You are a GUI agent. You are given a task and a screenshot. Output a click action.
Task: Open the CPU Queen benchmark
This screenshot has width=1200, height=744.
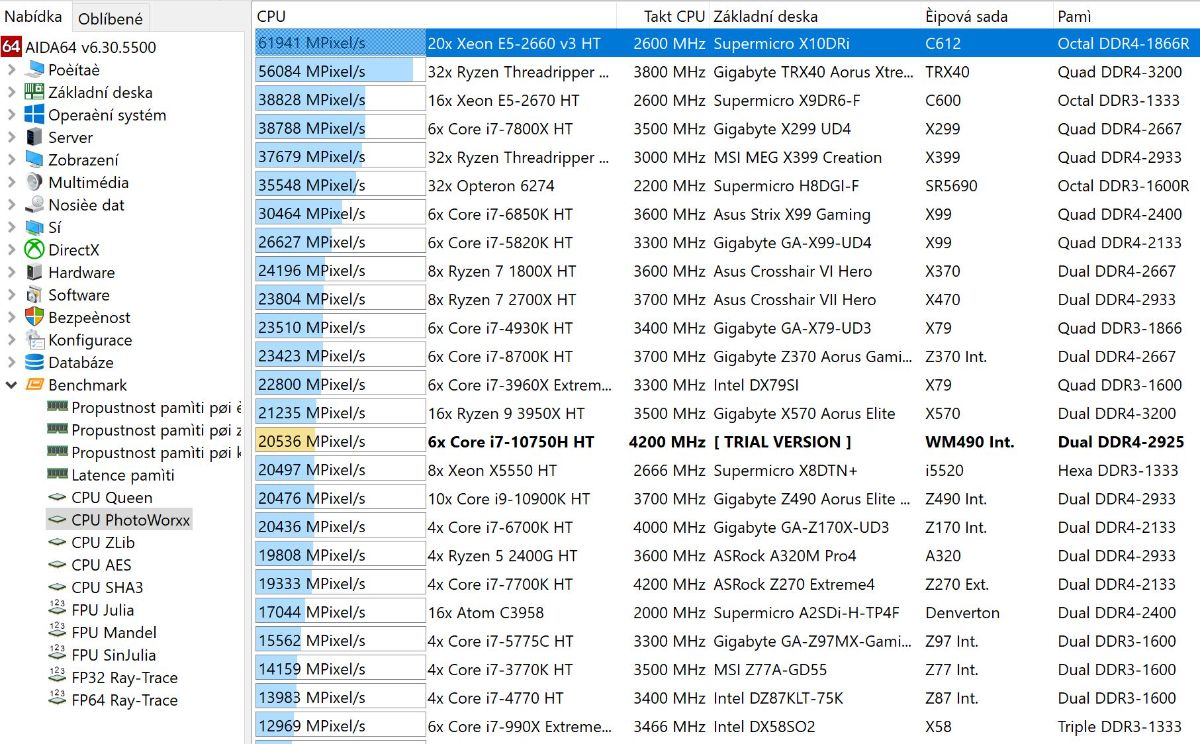(111, 497)
